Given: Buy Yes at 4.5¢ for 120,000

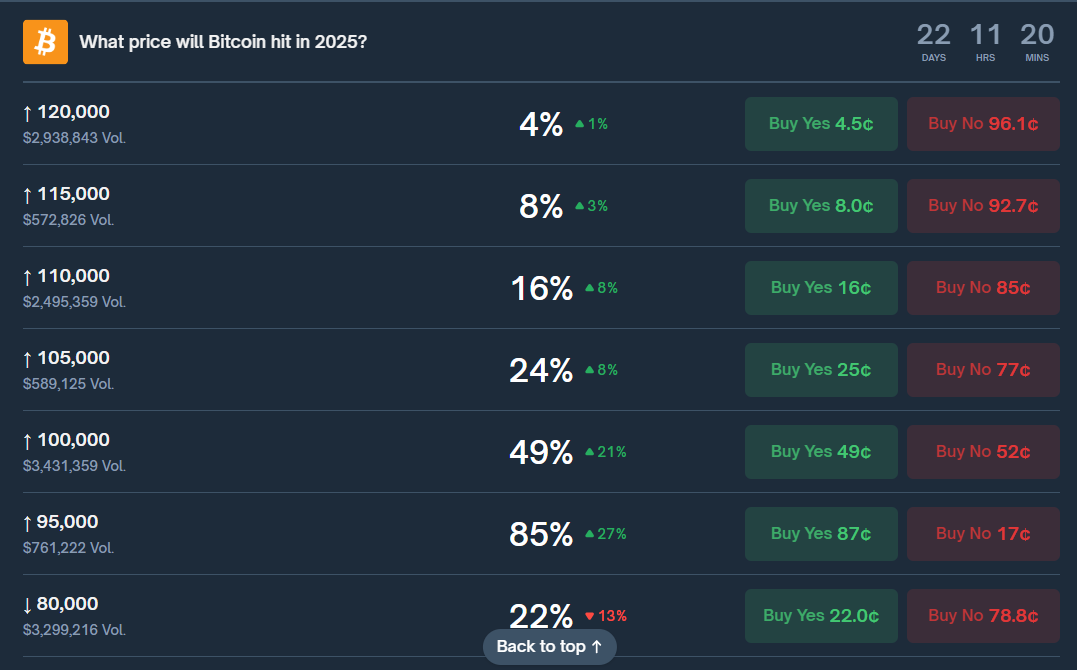Looking at the screenshot, I should coord(821,124).
